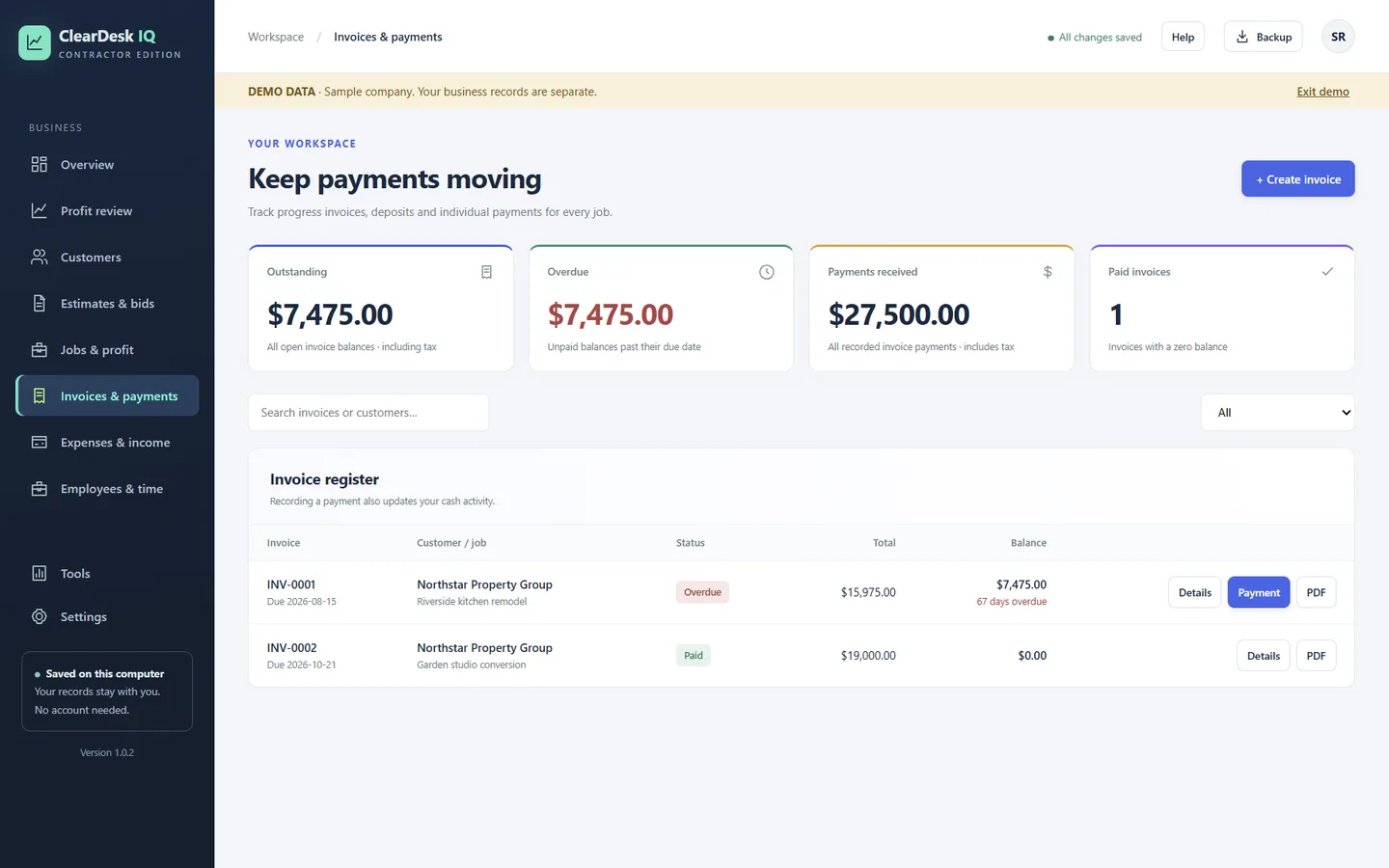Open Help from the top bar
Image resolution: width=1389 pixels, height=868 pixels.
coord(1183,37)
